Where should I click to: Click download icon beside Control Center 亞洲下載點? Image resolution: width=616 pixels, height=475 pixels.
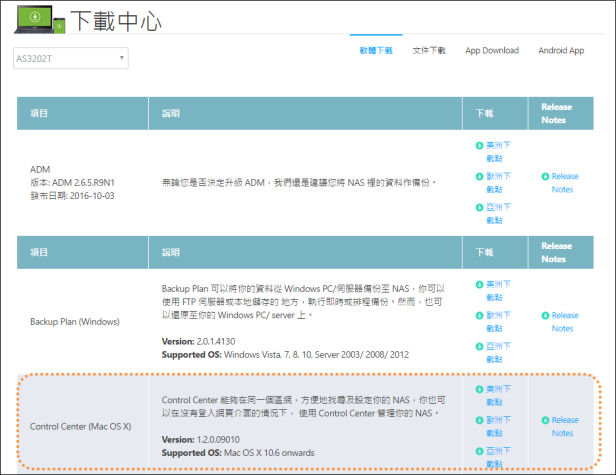point(480,452)
